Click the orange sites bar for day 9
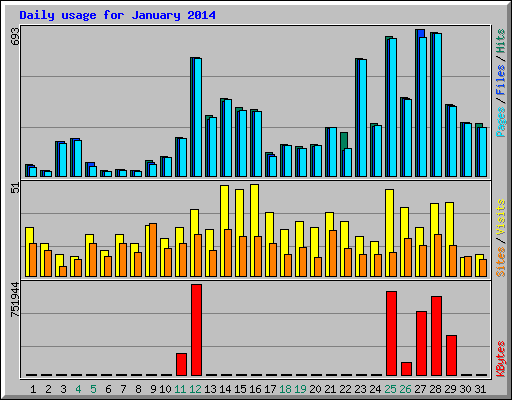Image resolution: width=512 pixels, height=400 pixels. [153, 250]
